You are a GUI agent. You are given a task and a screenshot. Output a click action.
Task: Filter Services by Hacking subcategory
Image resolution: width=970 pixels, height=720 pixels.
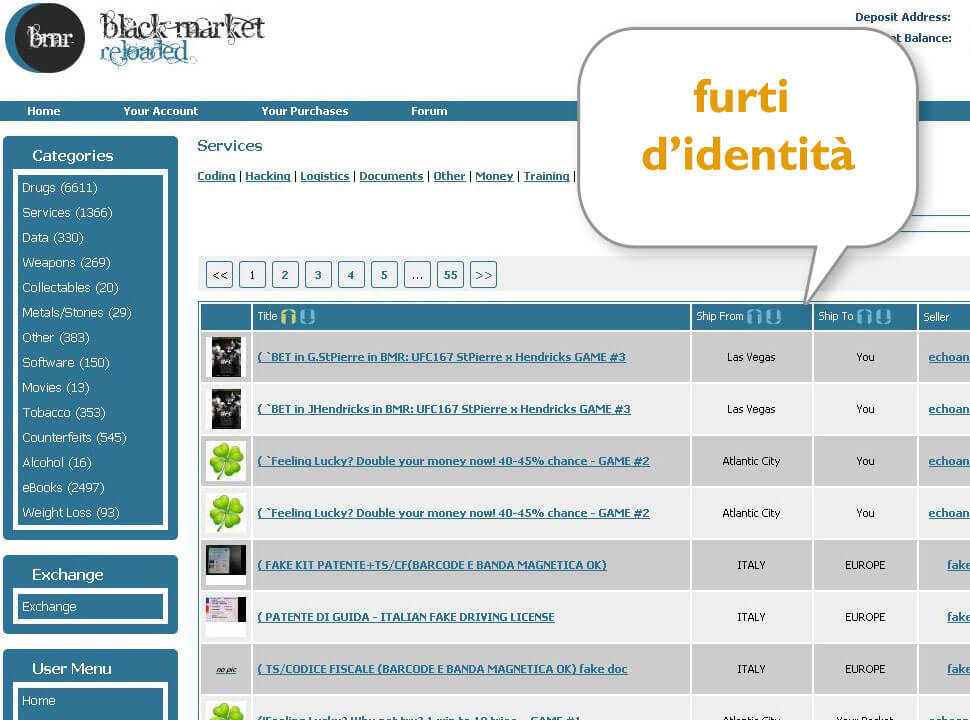(x=267, y=176)
